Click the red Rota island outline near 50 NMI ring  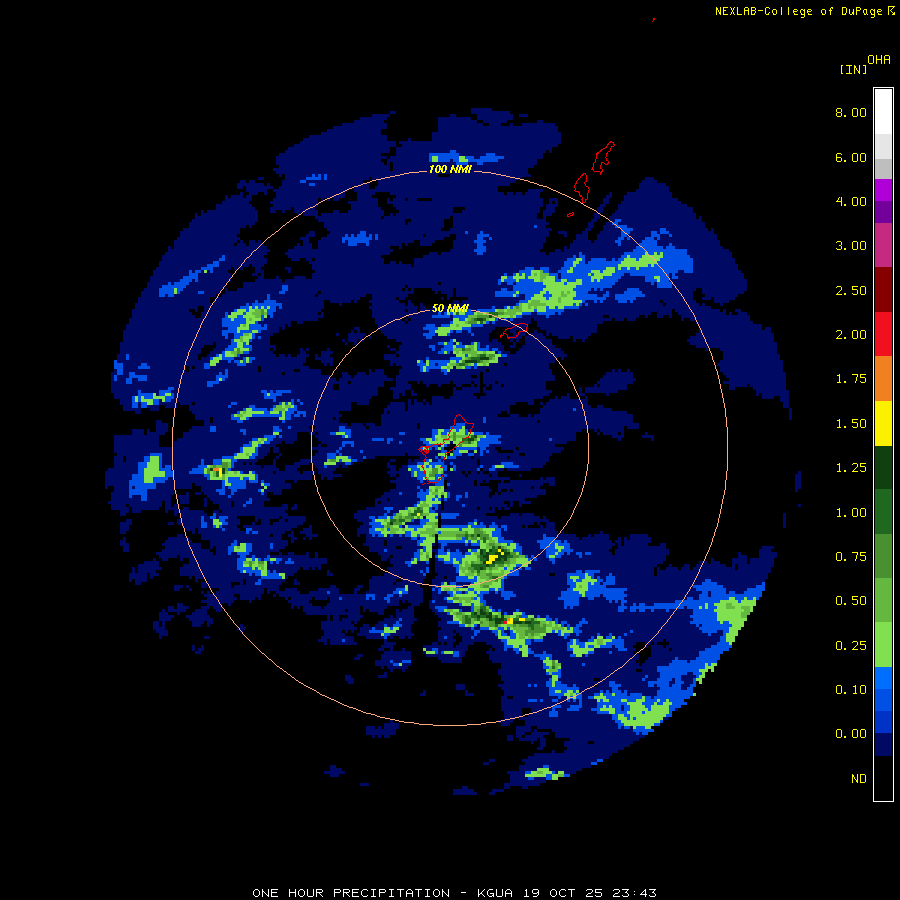tap(514, 331)
